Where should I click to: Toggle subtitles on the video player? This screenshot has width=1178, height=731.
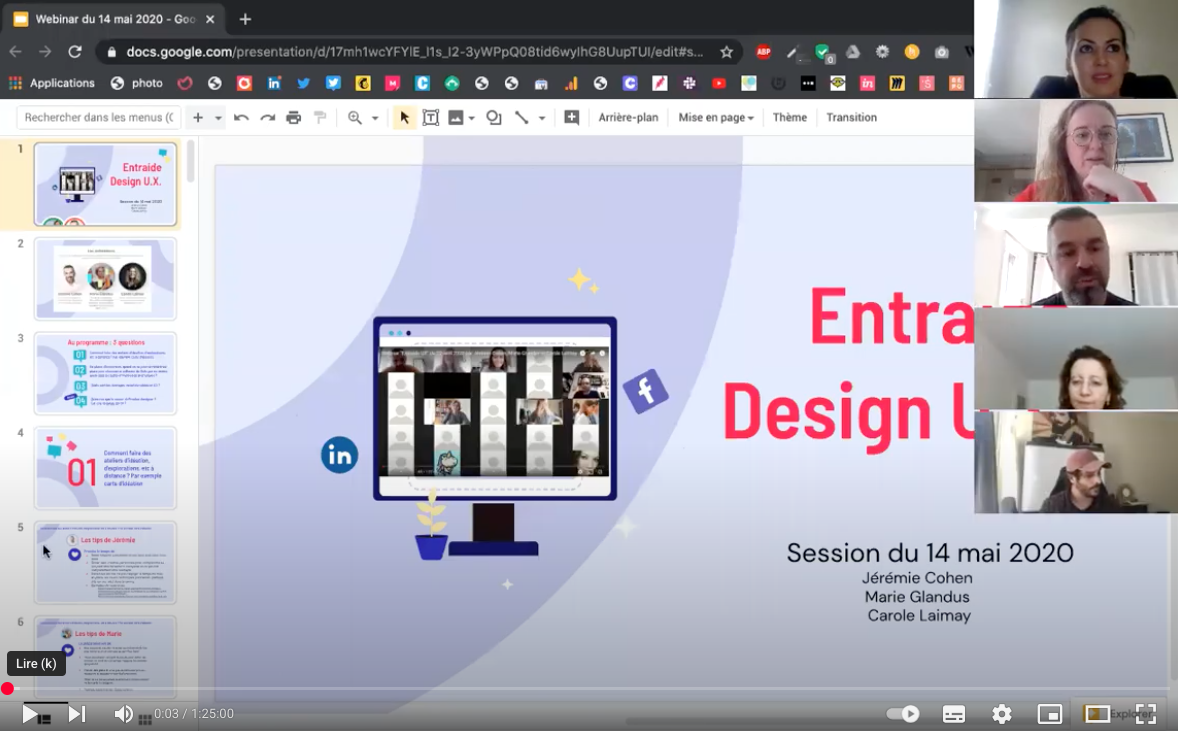click(x=953, y=714)
